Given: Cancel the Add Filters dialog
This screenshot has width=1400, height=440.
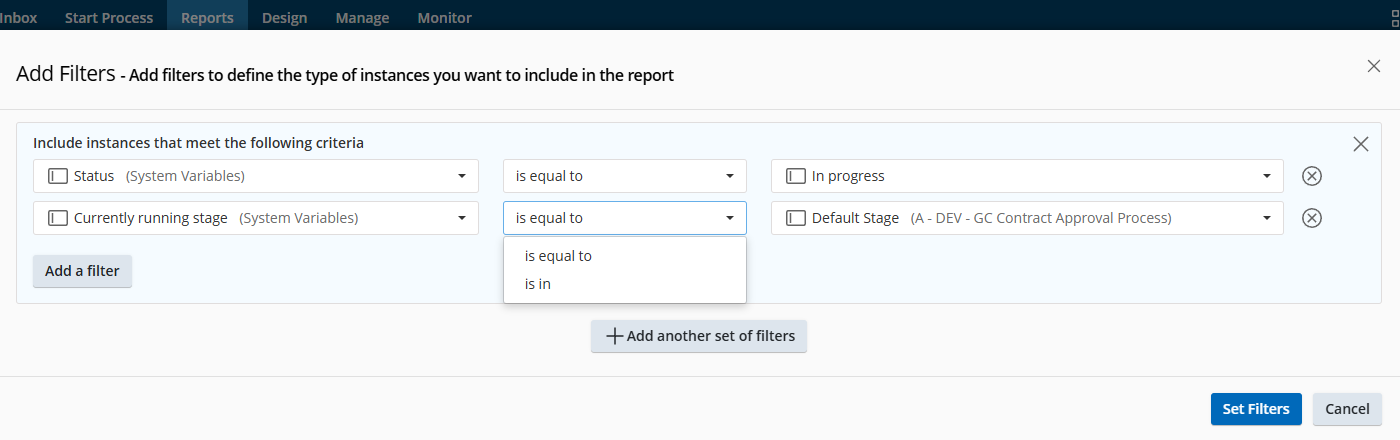Looking at the screenshot, I should tap(1347, 409).
